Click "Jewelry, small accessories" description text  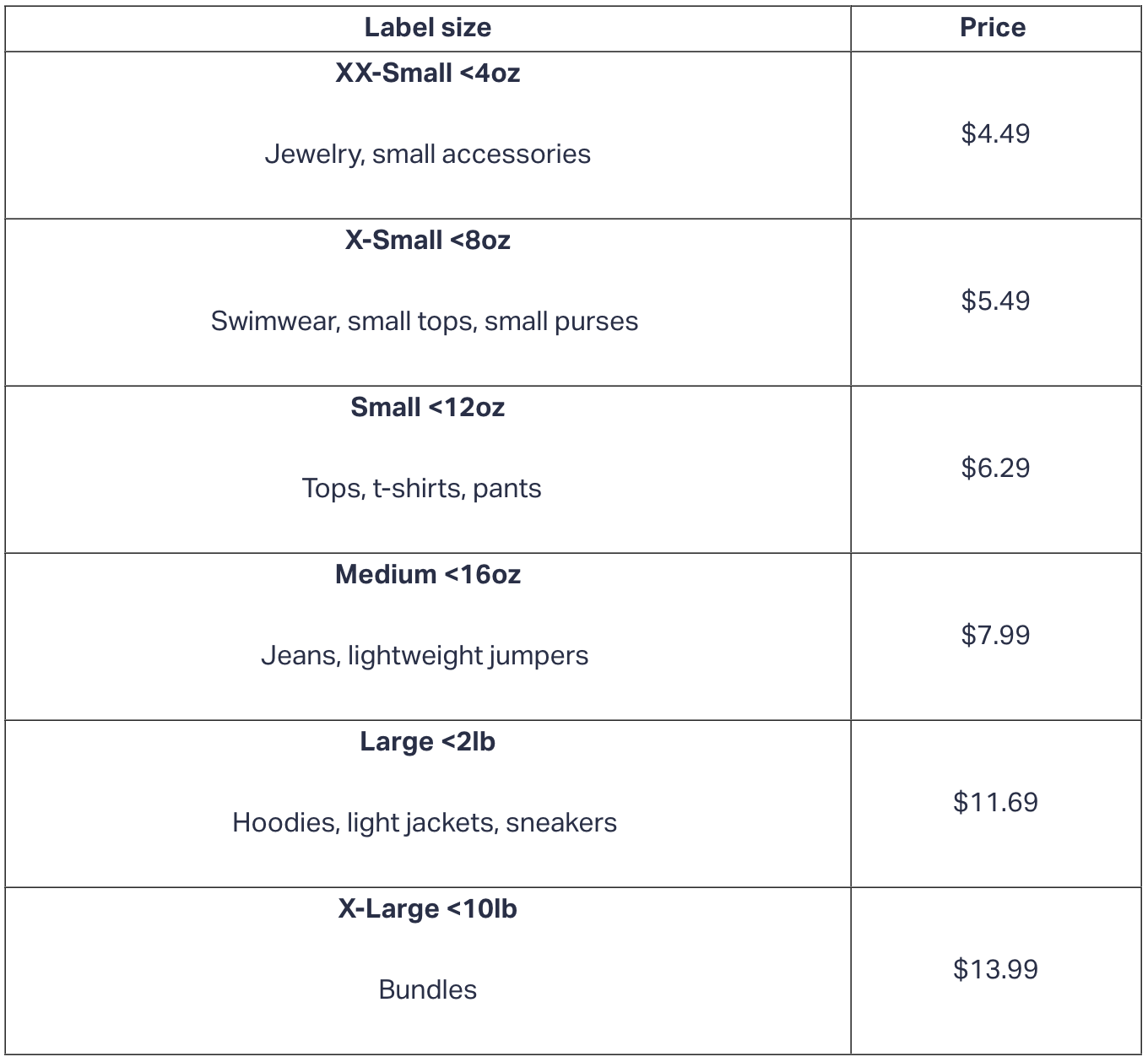427,154
